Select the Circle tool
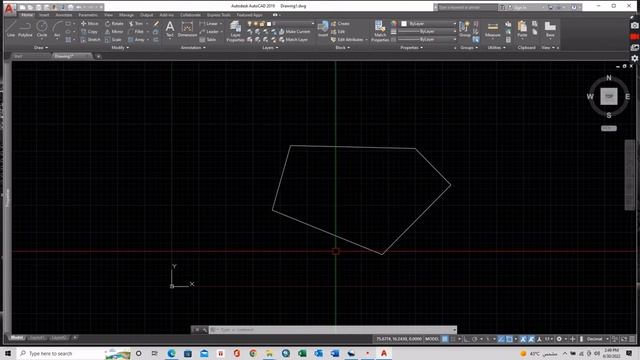 click(x=42, y=29)
